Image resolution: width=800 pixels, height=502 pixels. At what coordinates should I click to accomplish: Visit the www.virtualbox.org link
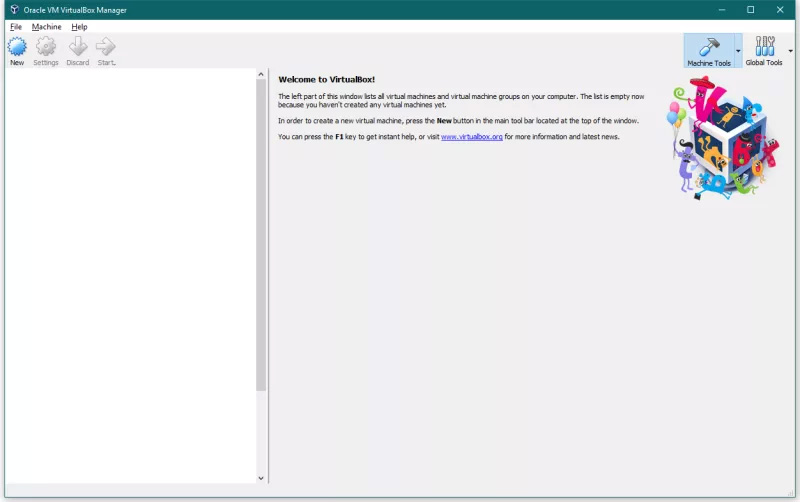471,137
